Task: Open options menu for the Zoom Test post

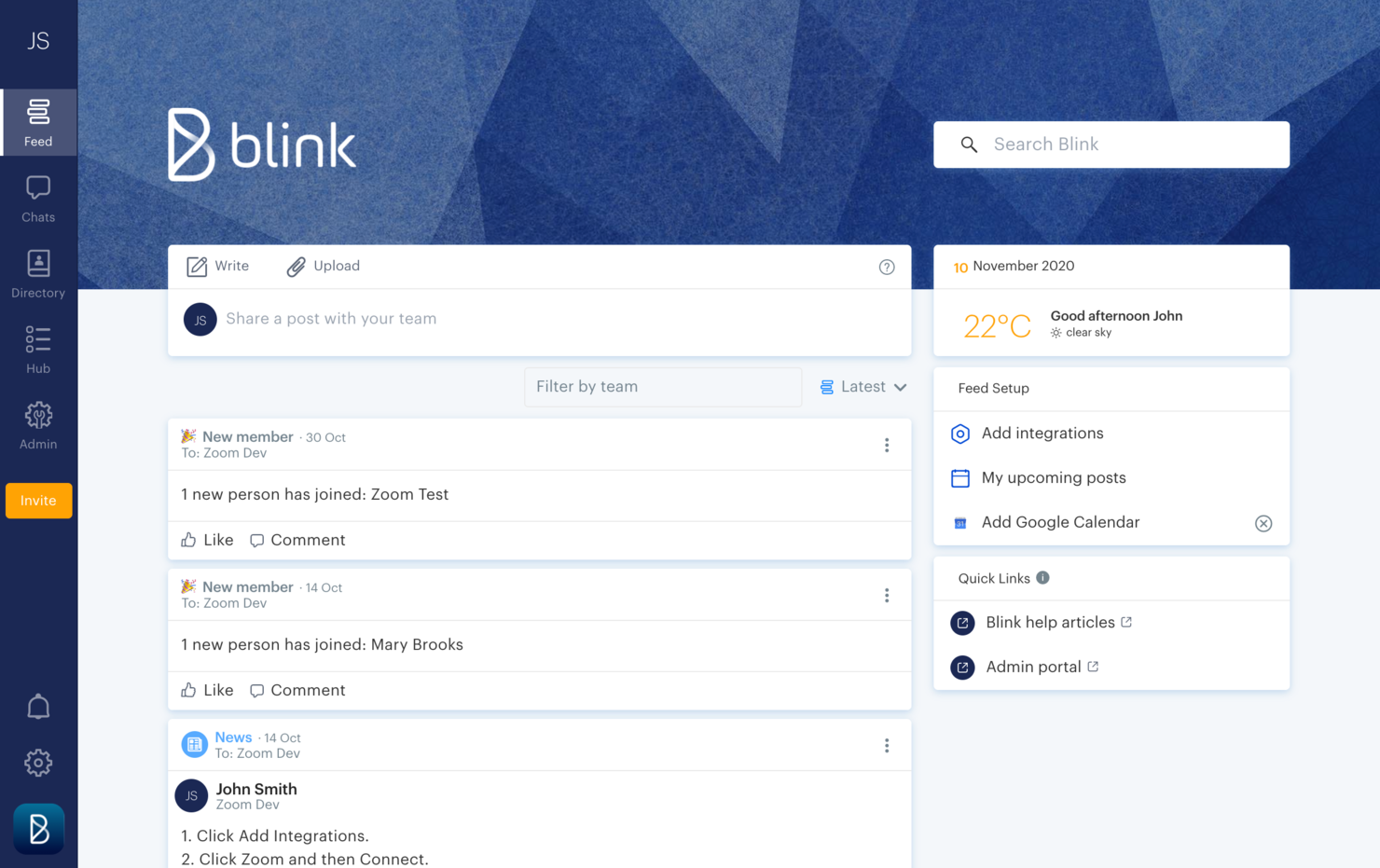Action: (x=887, y=446)
